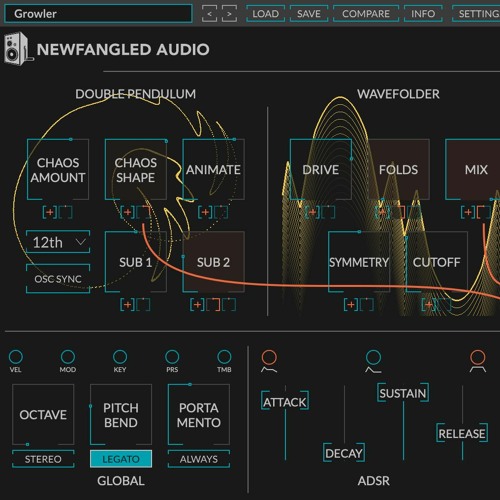Click the DOUBLE PENDULUM section title
Screen dimensions: 500x500
click(x=136, y=94)
